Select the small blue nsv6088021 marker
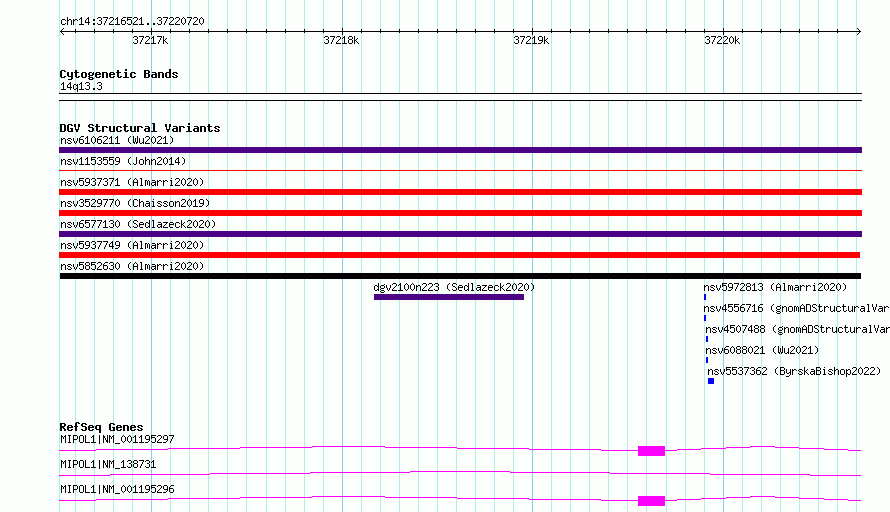 [x=707, y=360]
